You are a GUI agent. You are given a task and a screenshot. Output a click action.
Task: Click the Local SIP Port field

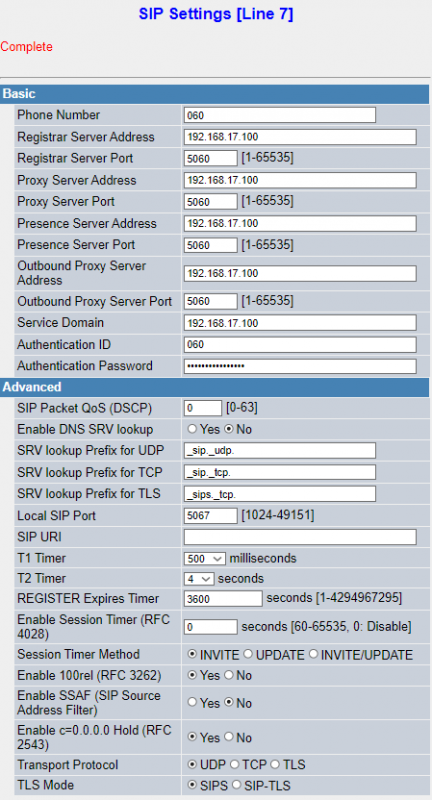(211, 516)
